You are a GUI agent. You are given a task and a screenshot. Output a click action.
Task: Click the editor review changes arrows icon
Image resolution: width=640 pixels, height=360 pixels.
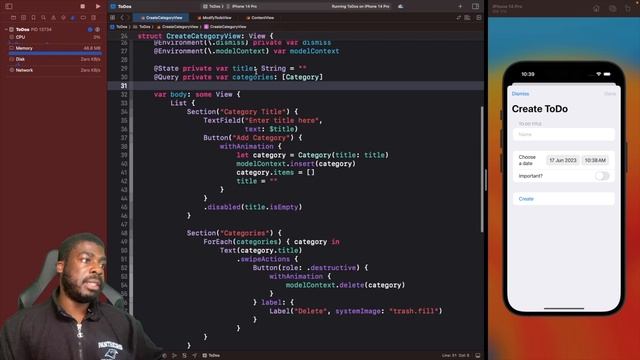459,18
